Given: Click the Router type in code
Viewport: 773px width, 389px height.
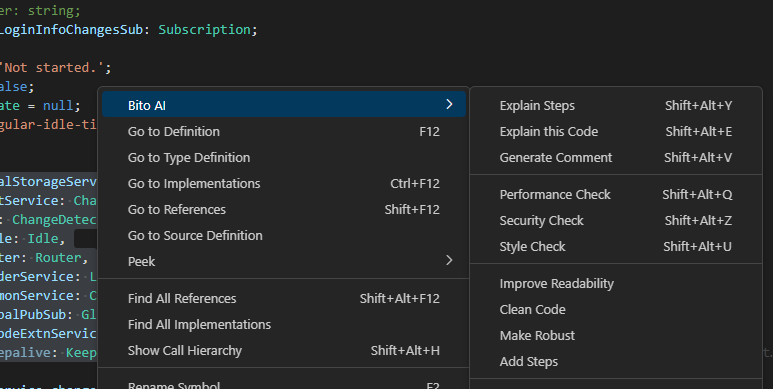Looking at the screenshot, I should 58,257.
